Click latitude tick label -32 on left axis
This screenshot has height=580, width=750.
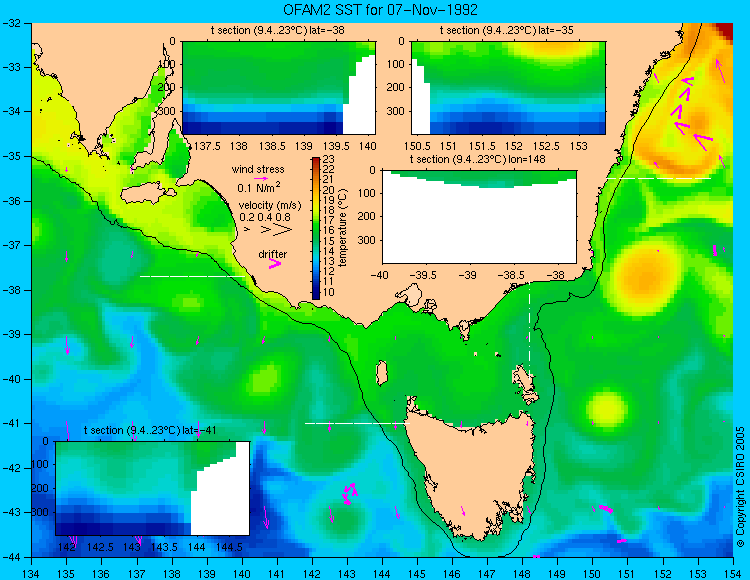point(11,23)
